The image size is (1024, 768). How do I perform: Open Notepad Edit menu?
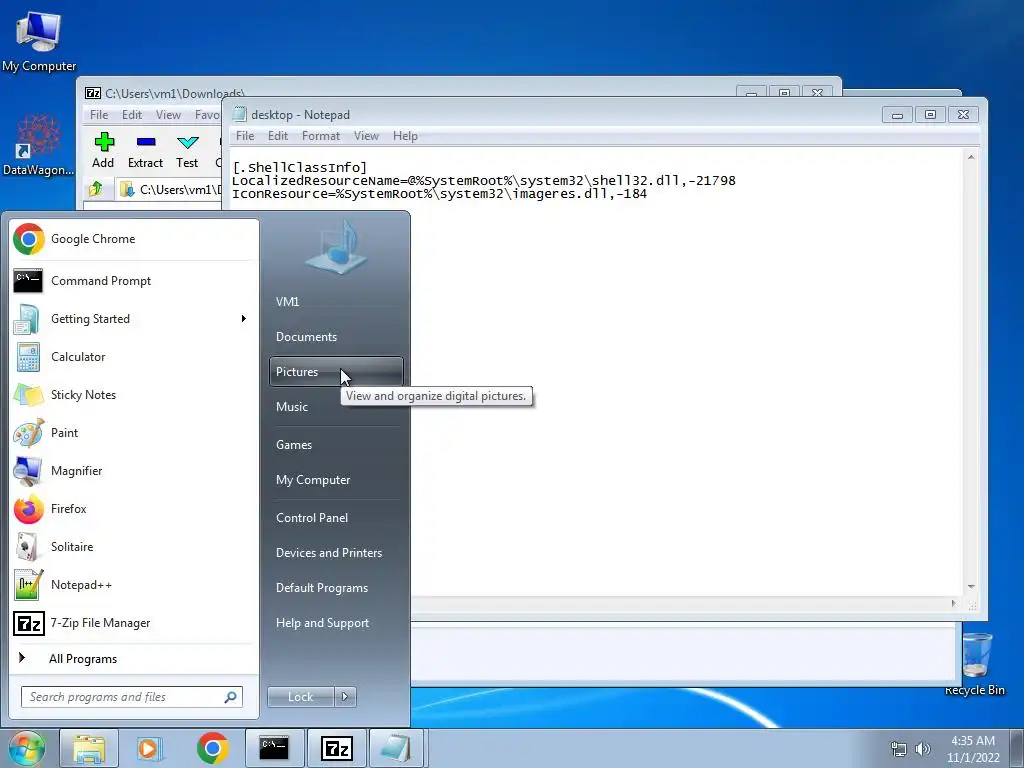[278, 136]
